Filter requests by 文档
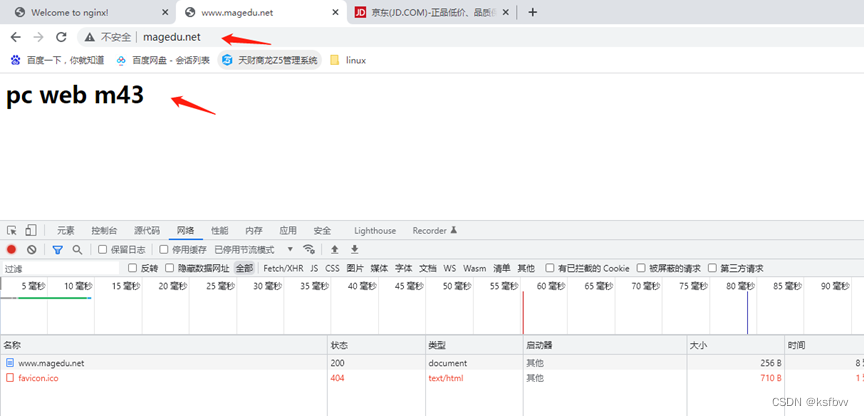Viewport: 864px width, 416px height. [428, 268]
